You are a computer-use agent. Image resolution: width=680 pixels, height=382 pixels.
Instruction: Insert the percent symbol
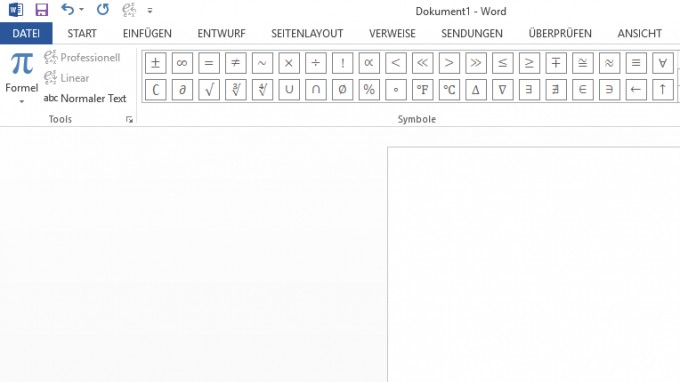click(369, 90)
